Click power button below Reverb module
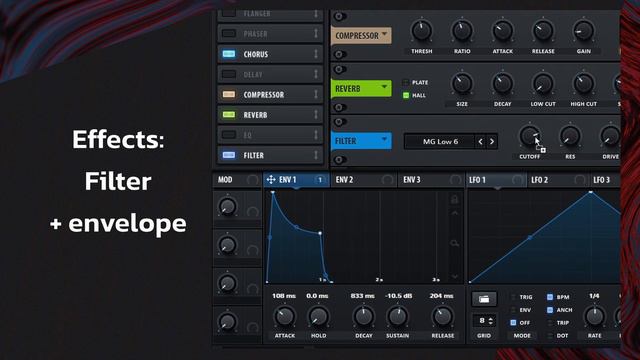 [339, 107]
